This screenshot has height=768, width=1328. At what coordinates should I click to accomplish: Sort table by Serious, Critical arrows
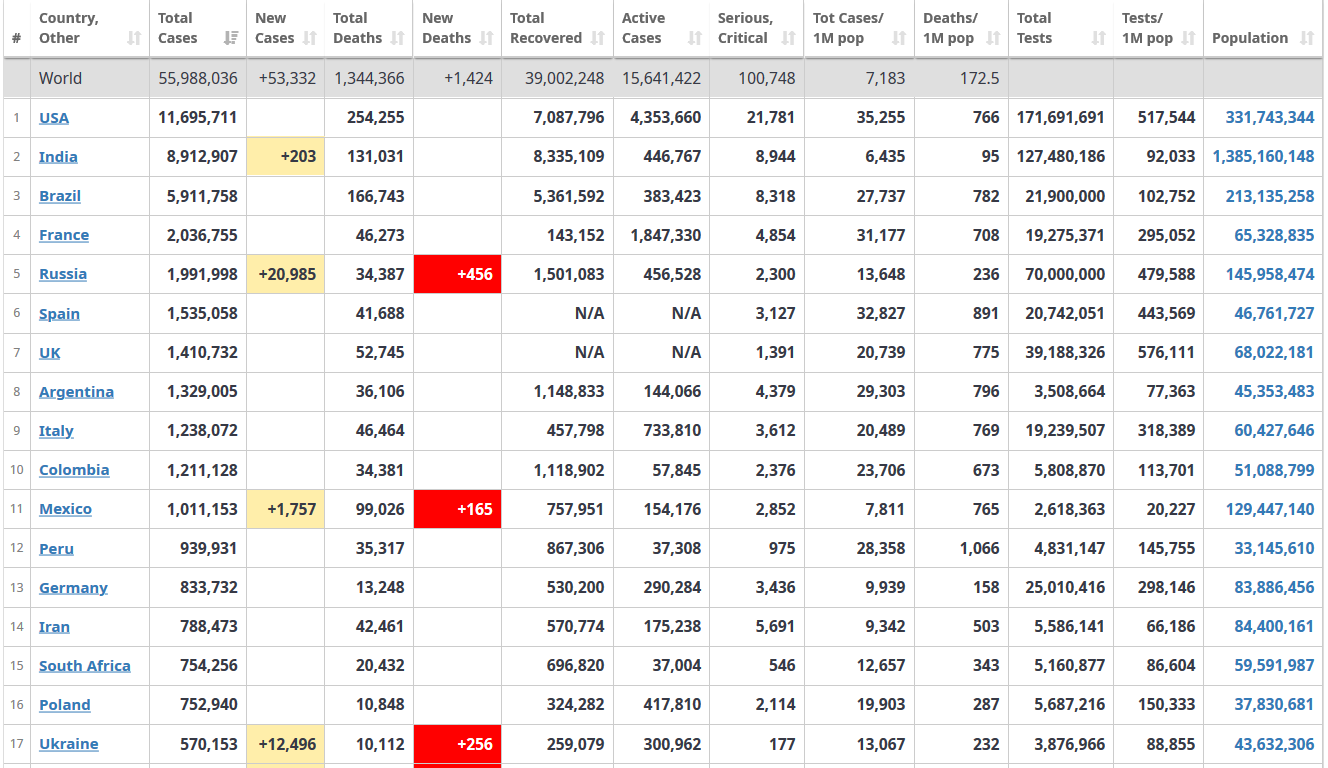tap(789, 38)
